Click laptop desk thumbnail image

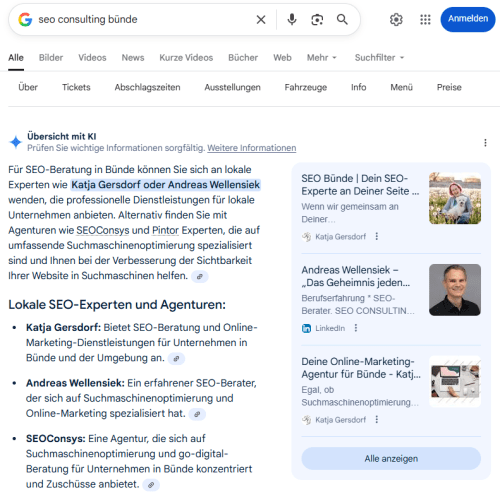pos(455,381)
